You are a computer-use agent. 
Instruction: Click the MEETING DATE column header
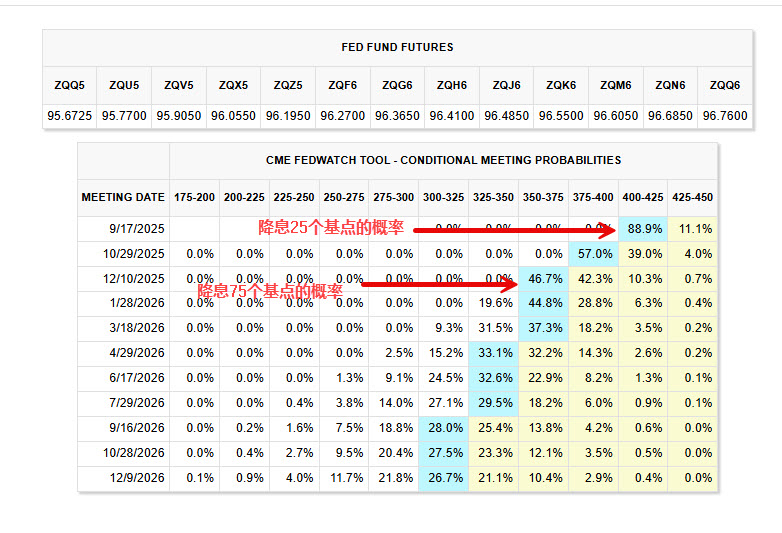(x=123, y=197)
